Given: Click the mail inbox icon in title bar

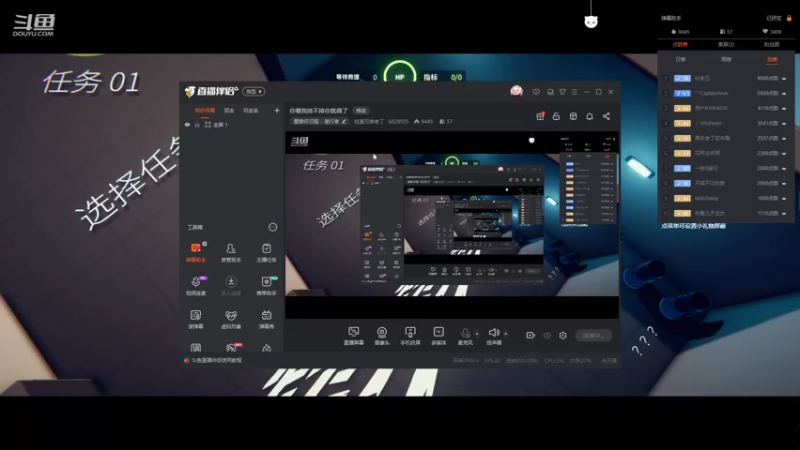Looking at the screenshot, I should pyautogui.click(x=550, y=92).
